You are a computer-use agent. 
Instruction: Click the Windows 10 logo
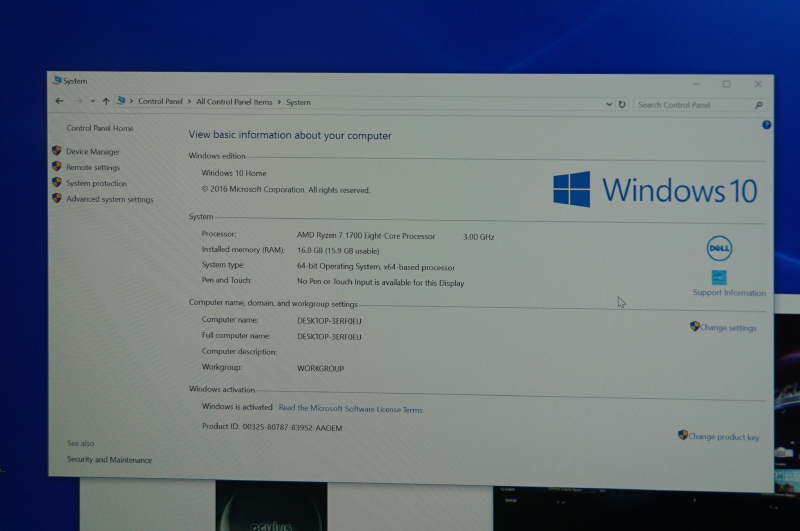click(x=655, y=190)
